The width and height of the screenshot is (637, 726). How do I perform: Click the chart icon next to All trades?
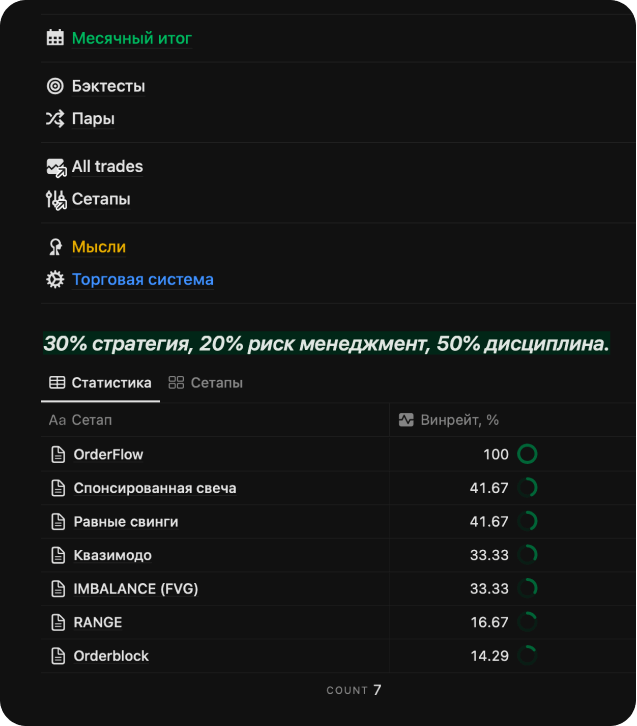tap(55, 167)
